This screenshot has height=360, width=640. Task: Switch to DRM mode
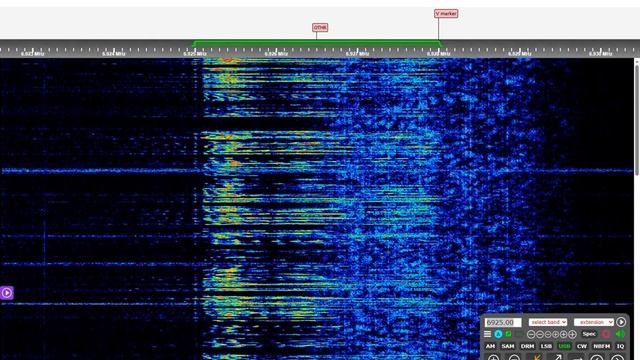pos(527,346)
